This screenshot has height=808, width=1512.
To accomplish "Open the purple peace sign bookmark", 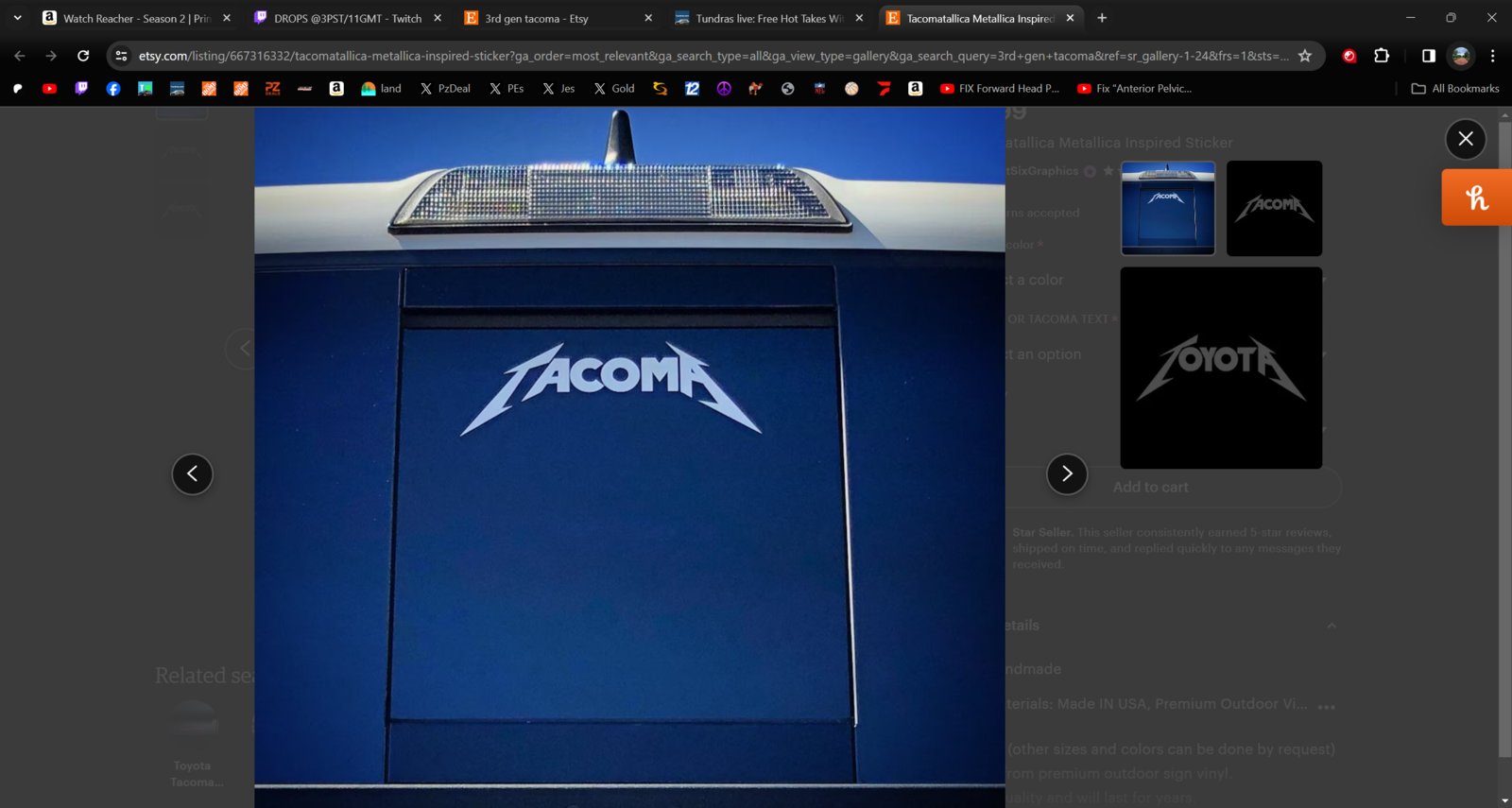I will click(724, 89).
